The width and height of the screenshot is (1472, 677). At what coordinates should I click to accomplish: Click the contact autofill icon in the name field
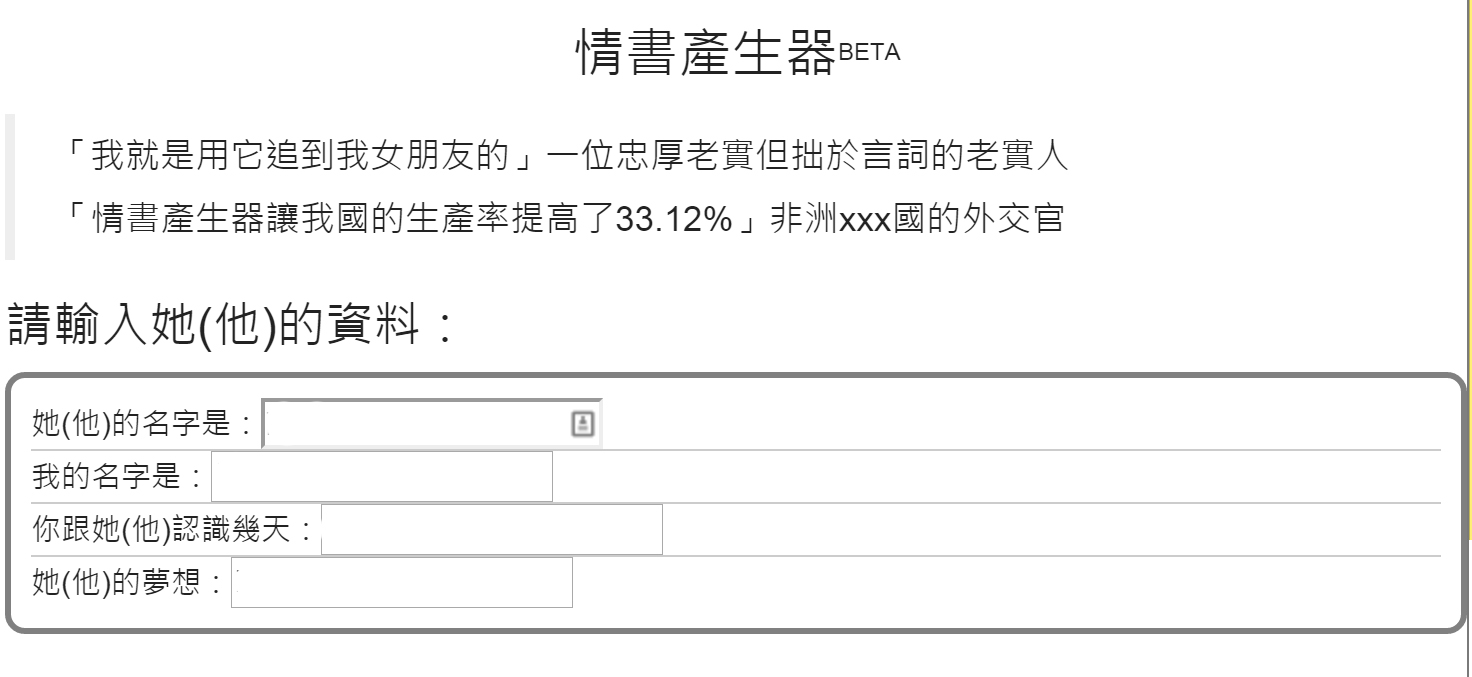click(x=581, y=424)
